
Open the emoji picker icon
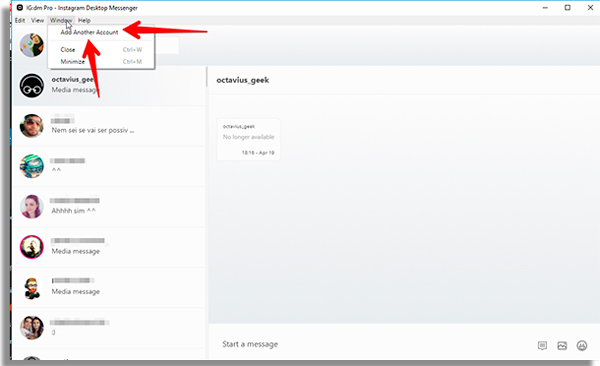(582, 346)
